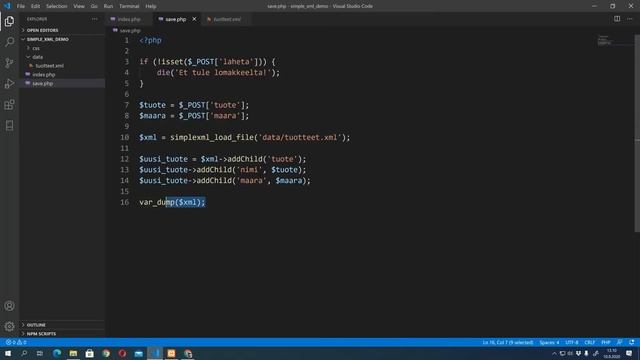Open the editor More Actions ellipsis
This screenshot has height=360, width=640.
(x=630, y=19)
